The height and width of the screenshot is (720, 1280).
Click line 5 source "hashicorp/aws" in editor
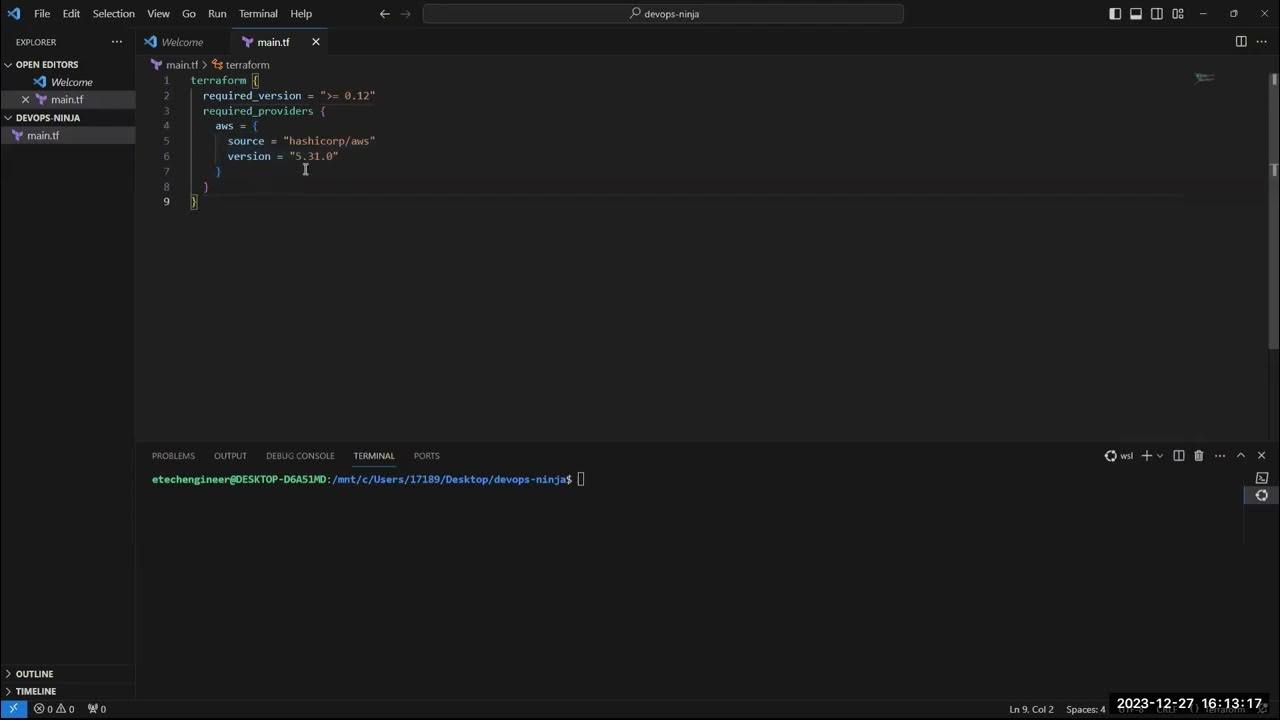tap(301, 141)
